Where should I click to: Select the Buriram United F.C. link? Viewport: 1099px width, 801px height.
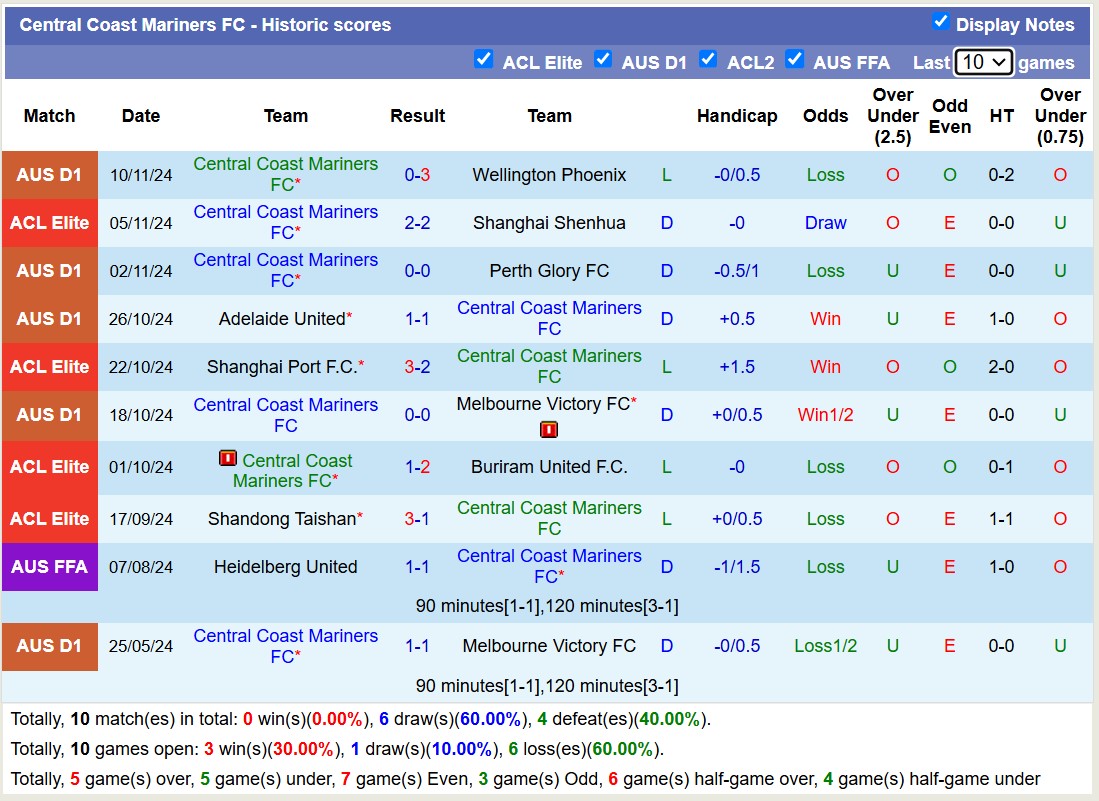tap(549, 467)
